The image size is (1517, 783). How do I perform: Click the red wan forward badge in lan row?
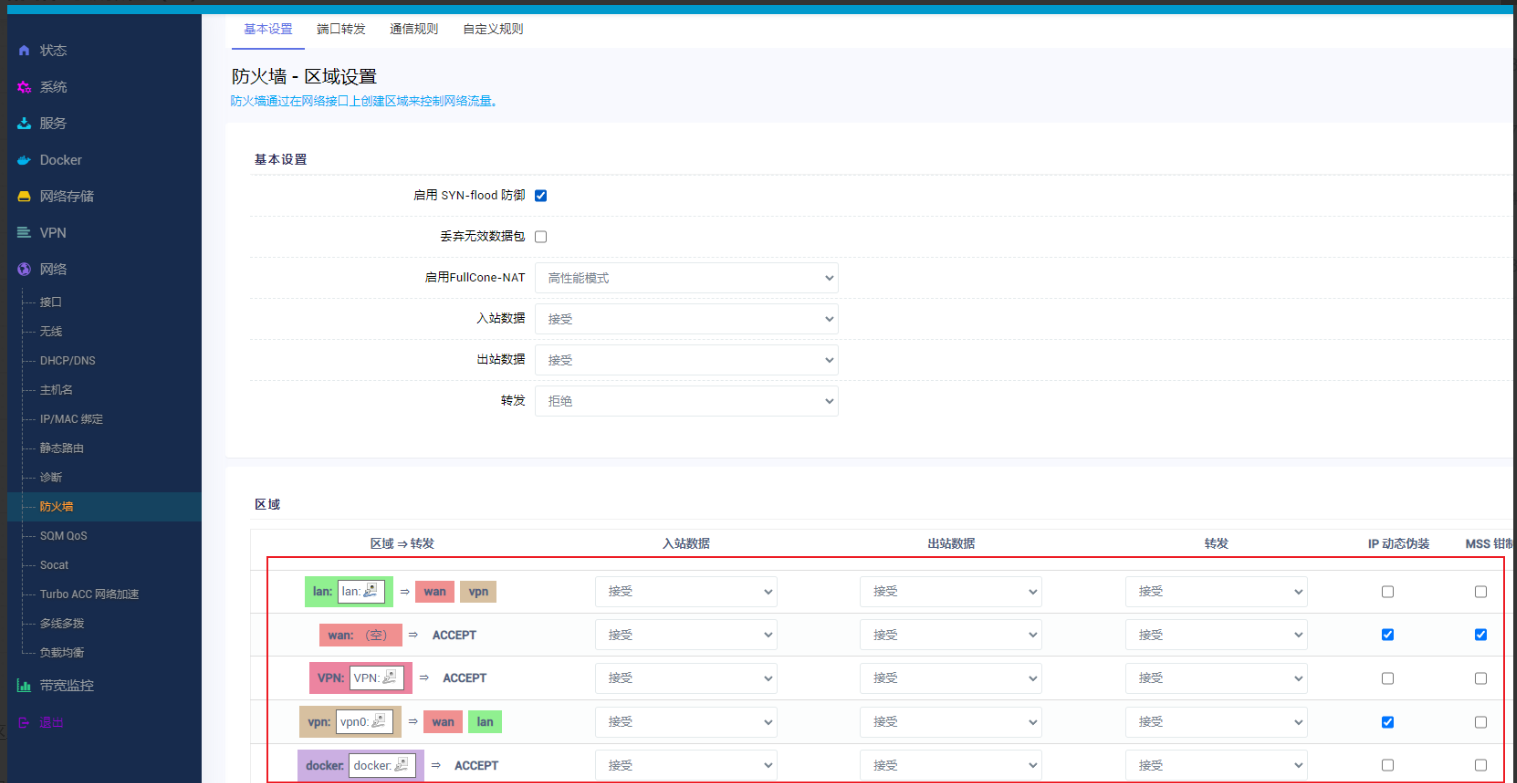click(434, 592)
